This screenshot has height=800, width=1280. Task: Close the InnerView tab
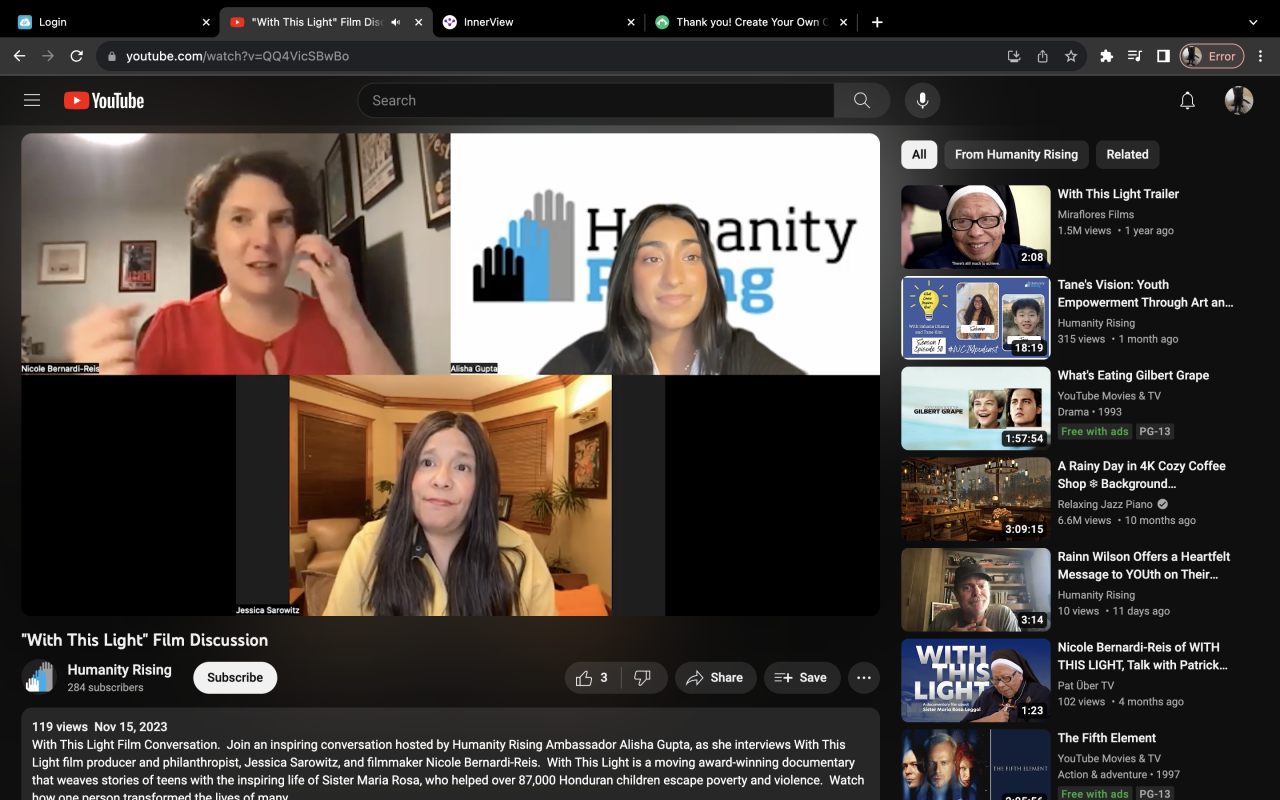(x=631, y=22)
